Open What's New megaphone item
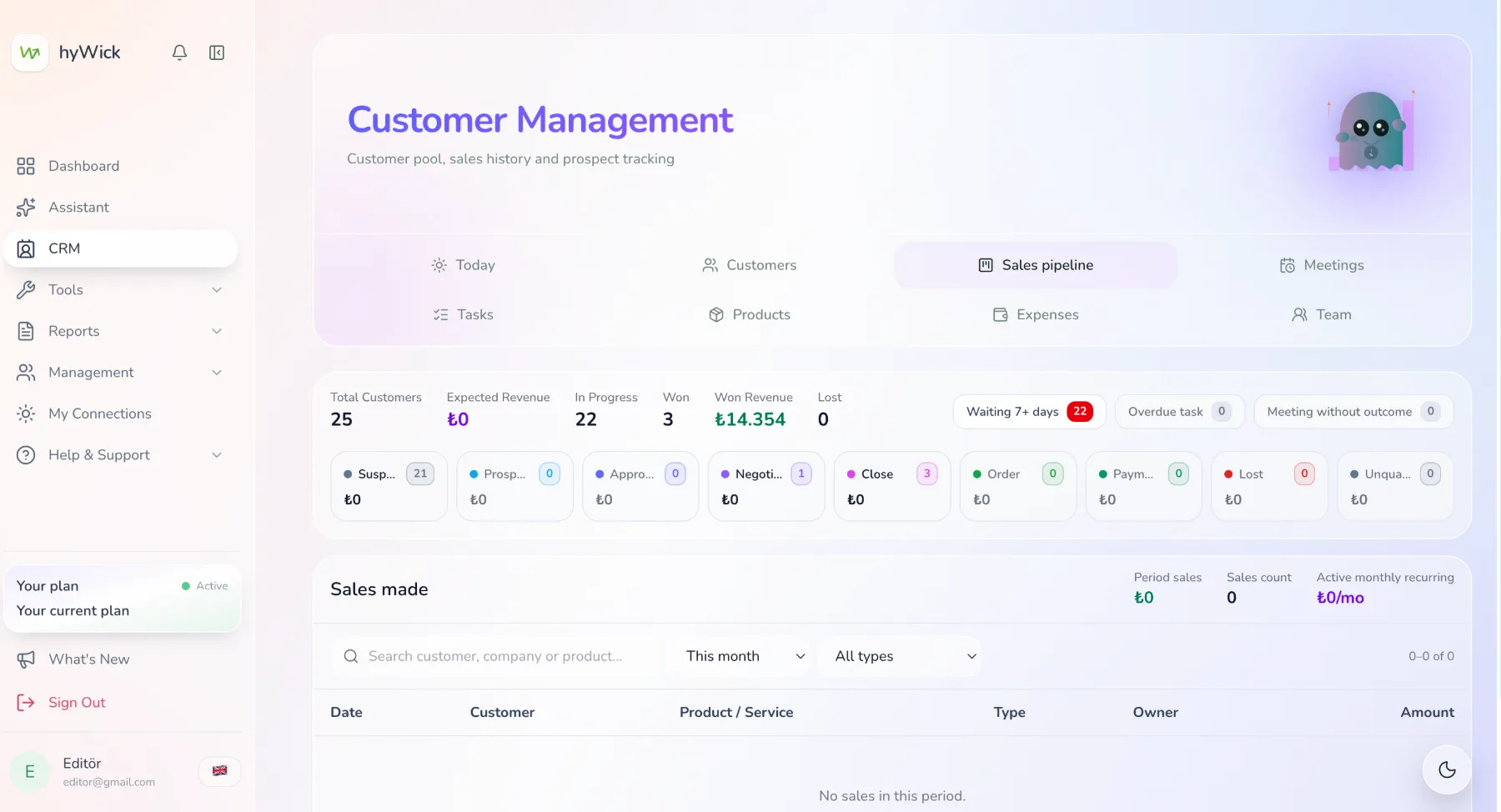 [x=121, y=659]
